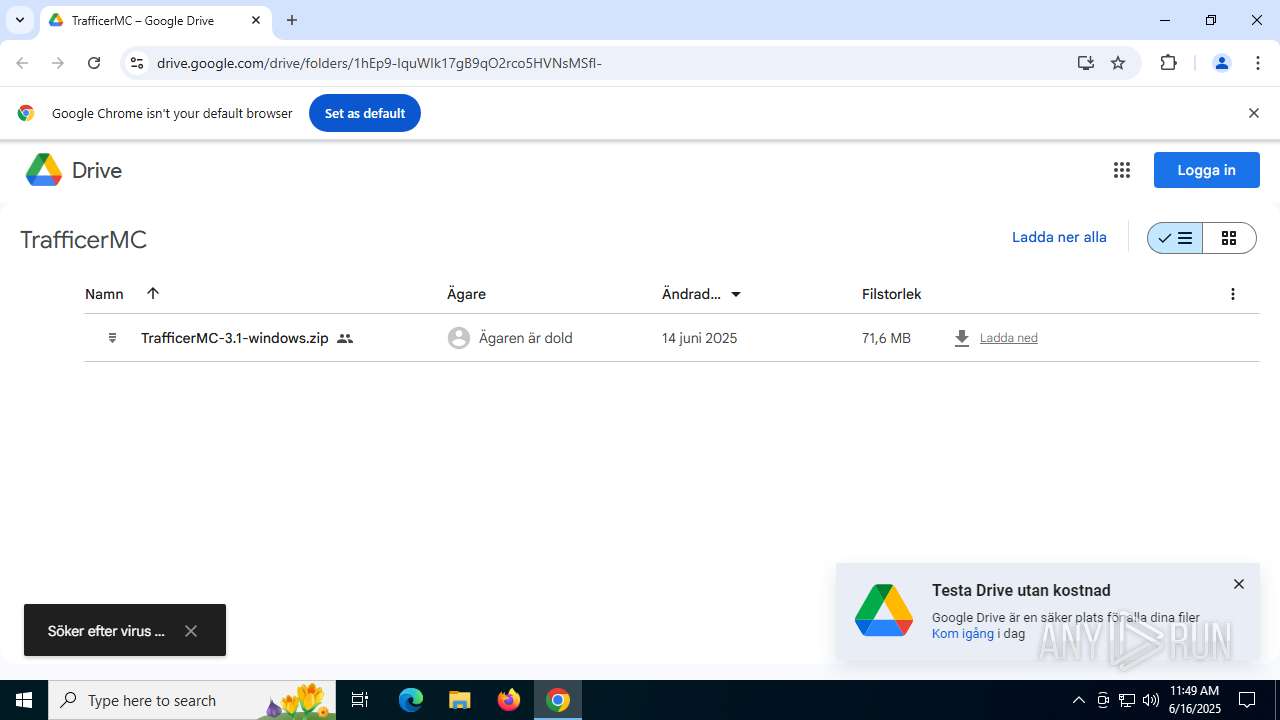Viewport: 1280px width, 720px height.
Task: Click the taskbar search box
Action: [193, 700]
